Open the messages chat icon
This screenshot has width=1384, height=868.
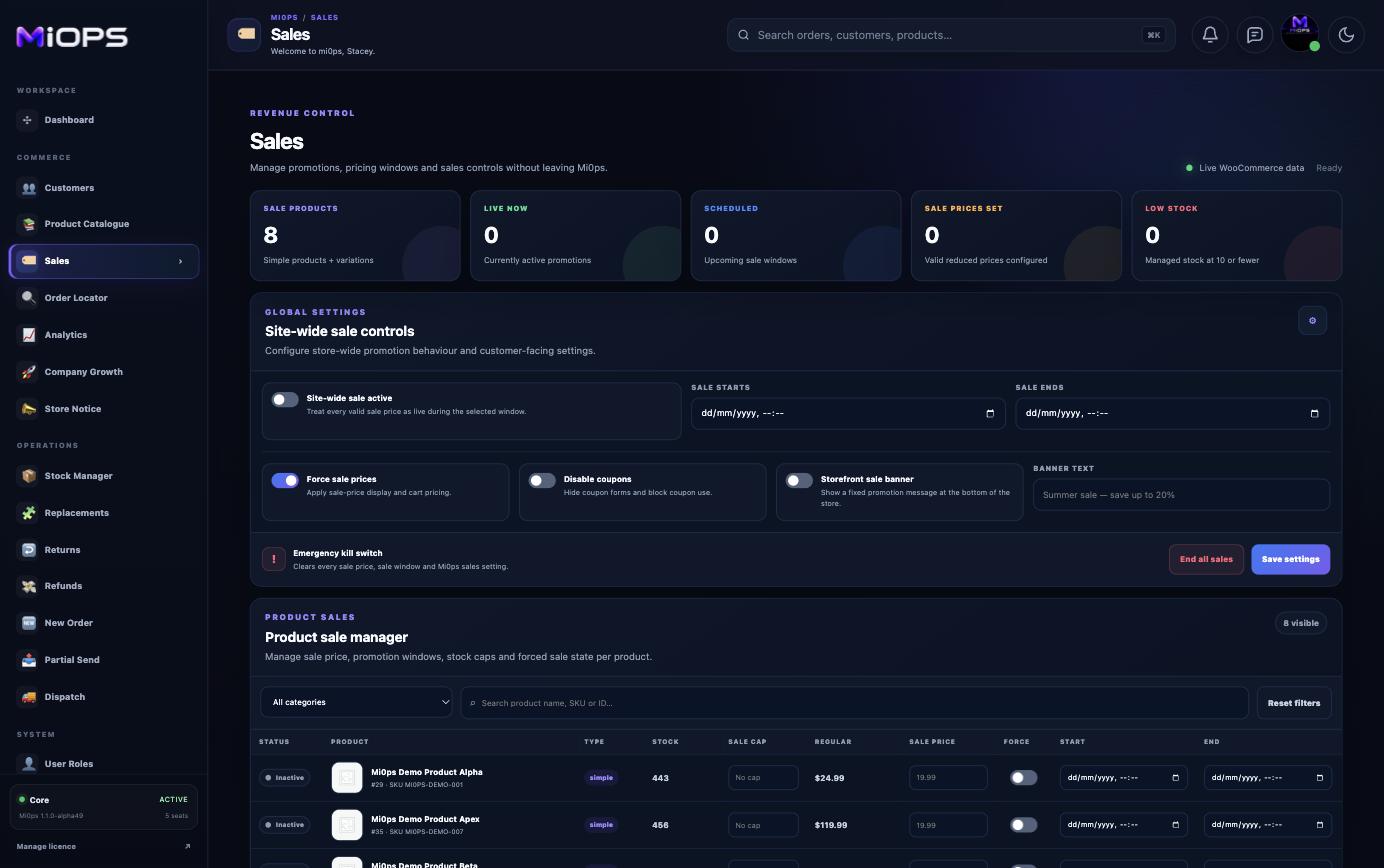point(1254,35)
